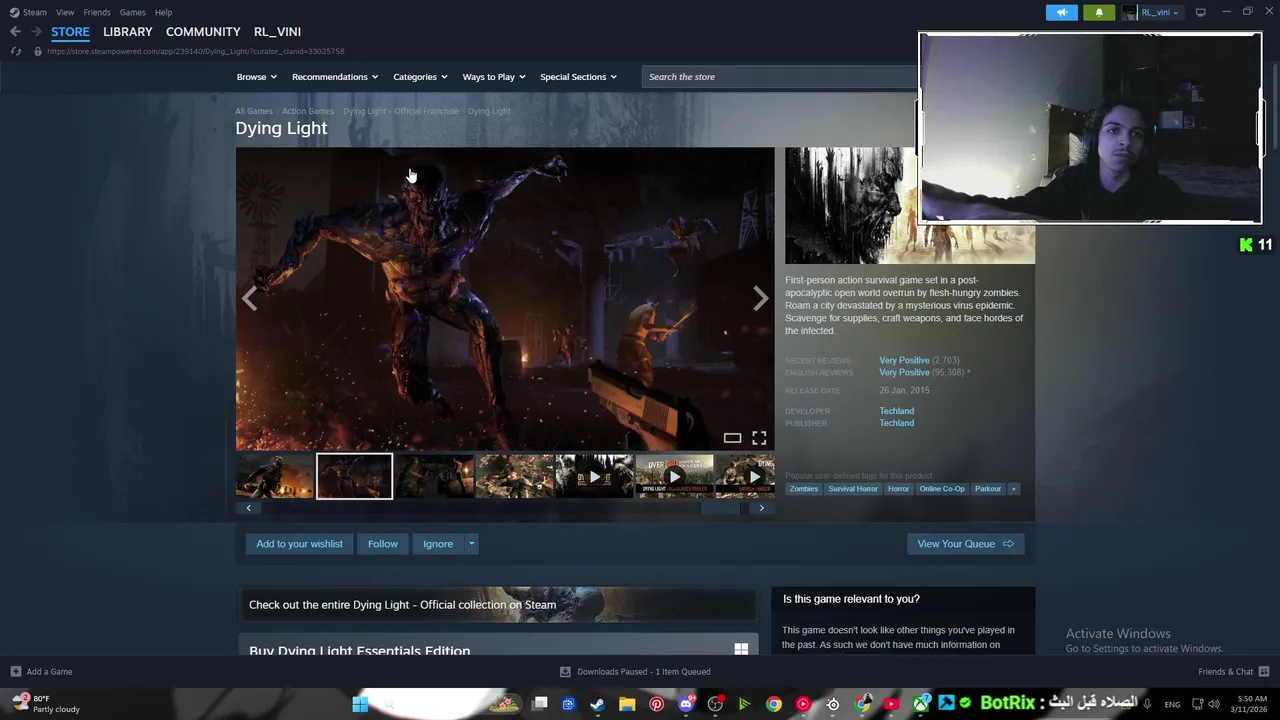Click the STORE tab
This screenshot has width=1280, height=720.
pyautogui.click(x=70, y=32)
